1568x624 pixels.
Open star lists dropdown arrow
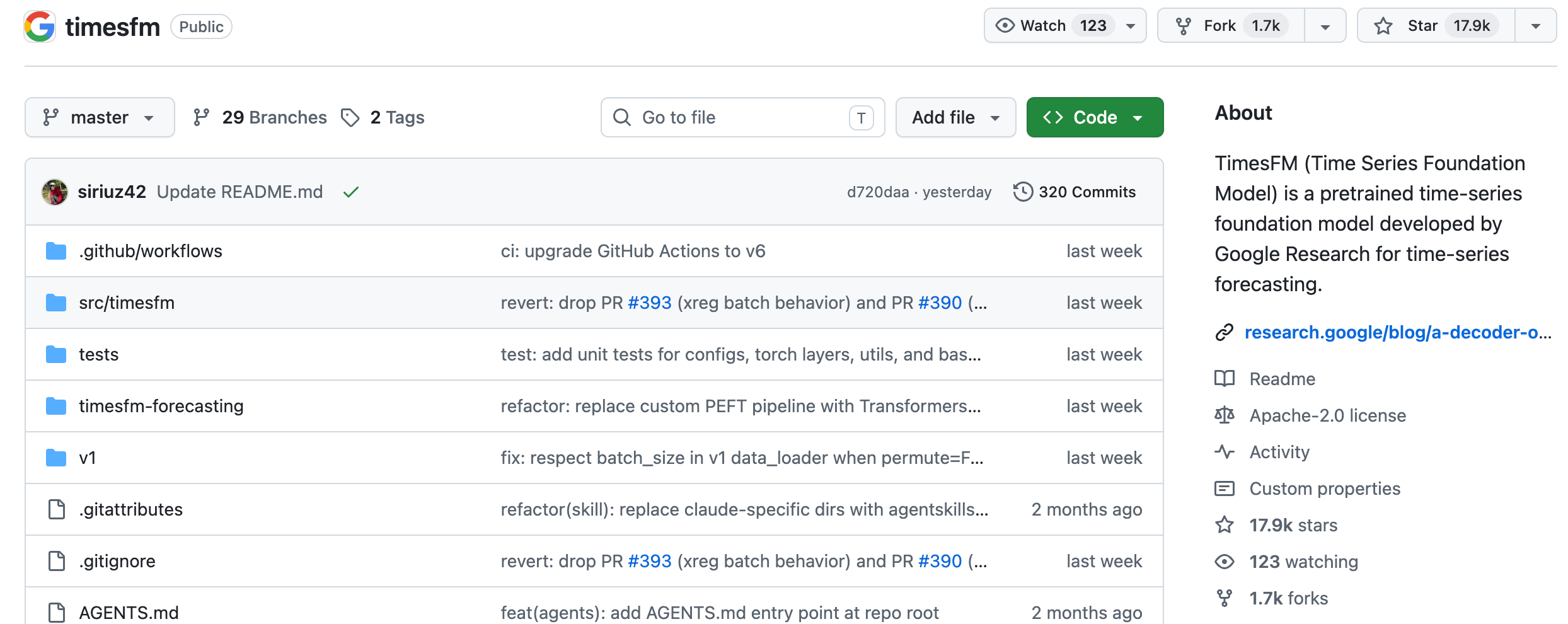(1536, 26)
